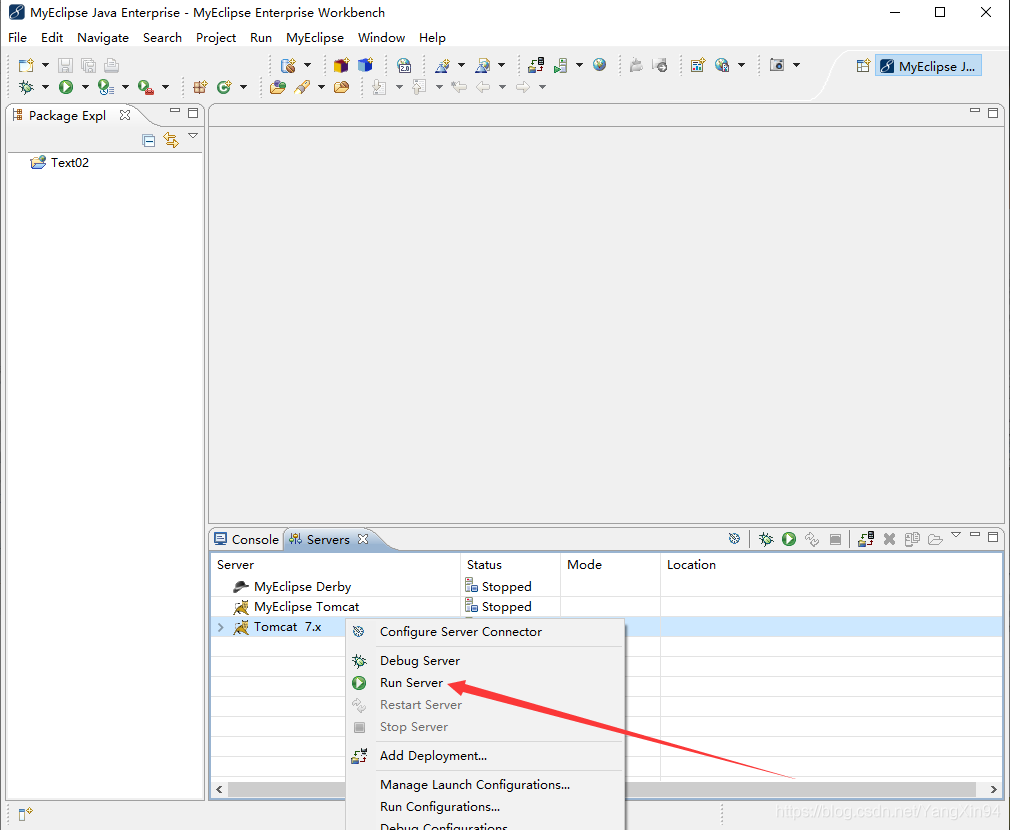Click the New database connection icon
1010x830 pixels.
coord(289,65)
